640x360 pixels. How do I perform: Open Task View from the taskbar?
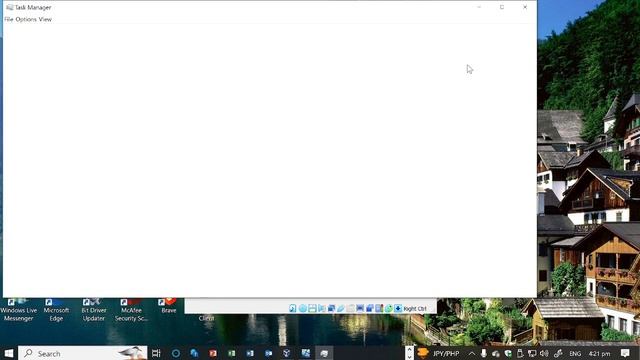coord(156,353)
